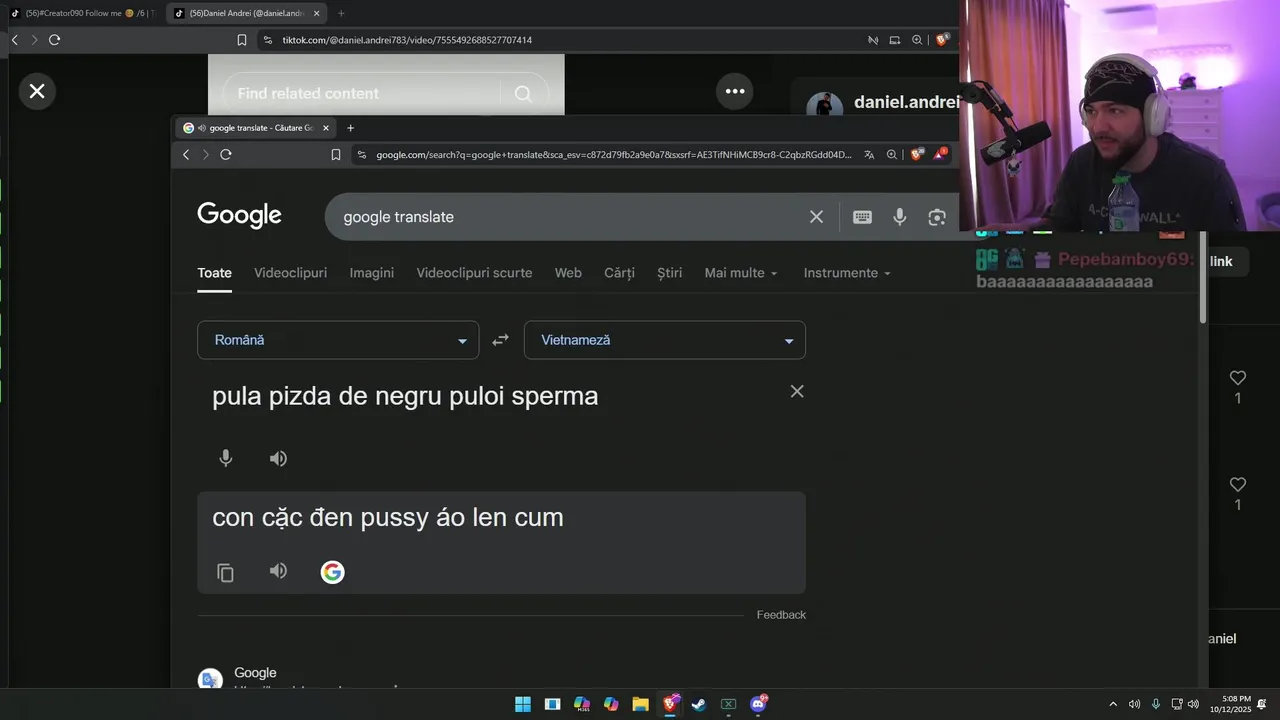Reload the TikTok page
The height and width of the screenshot is (720, 1280).
coord(54,40)
